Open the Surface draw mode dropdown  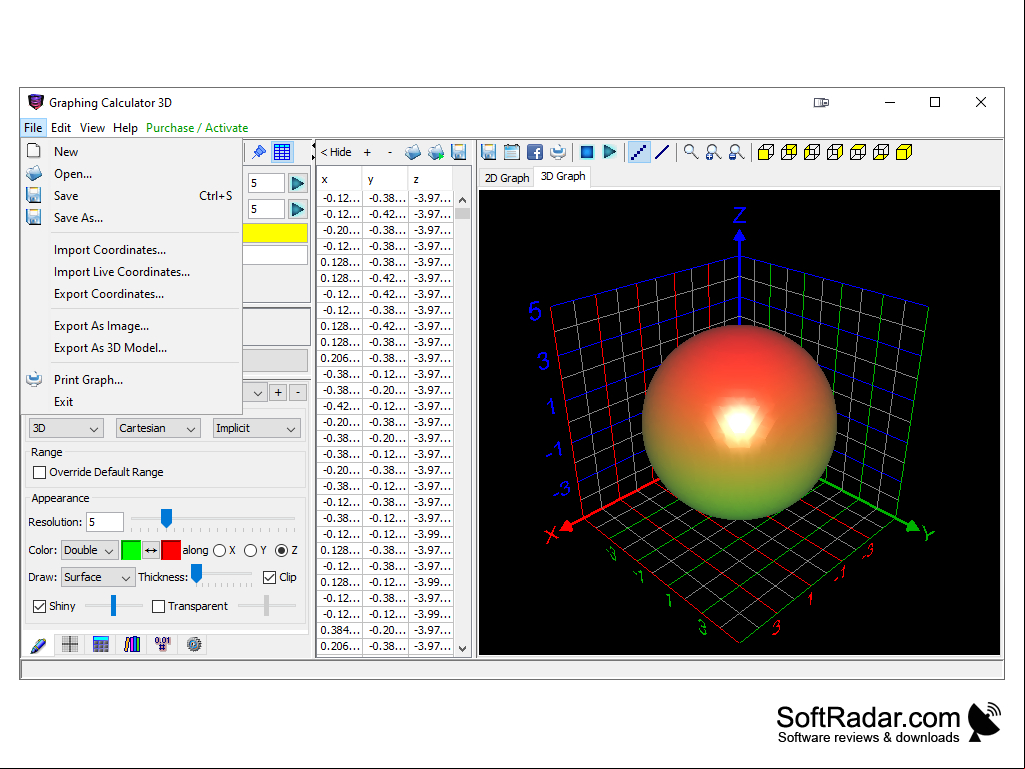click(x=99, y=577)
